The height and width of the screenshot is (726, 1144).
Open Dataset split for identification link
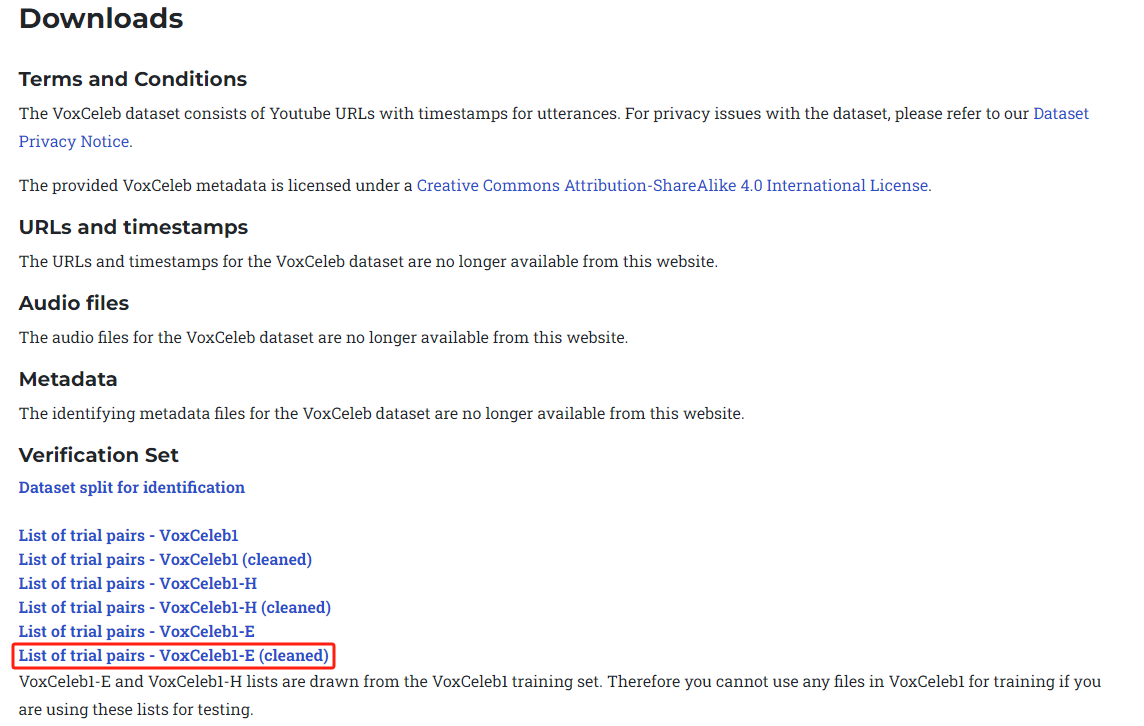[x=131, y=487]
